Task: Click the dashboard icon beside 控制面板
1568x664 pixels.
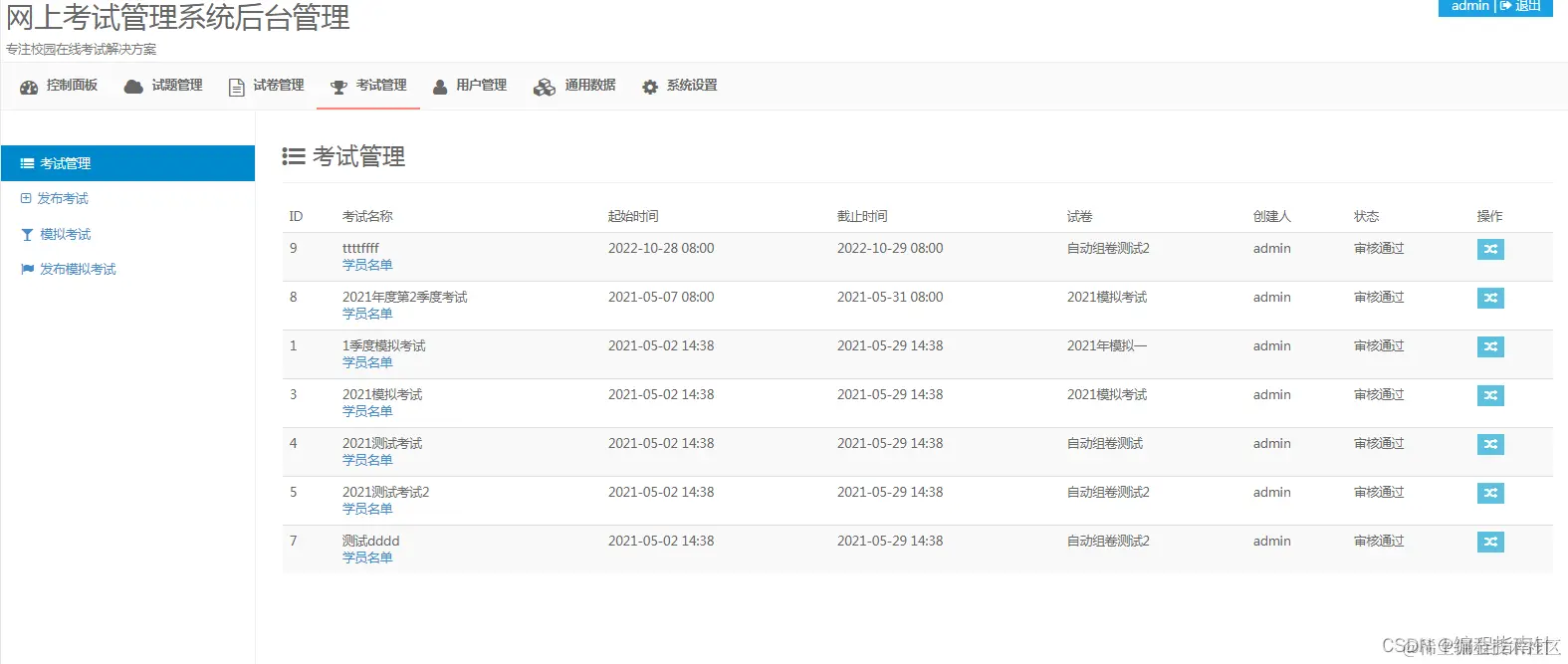Action: pos(29,87)
